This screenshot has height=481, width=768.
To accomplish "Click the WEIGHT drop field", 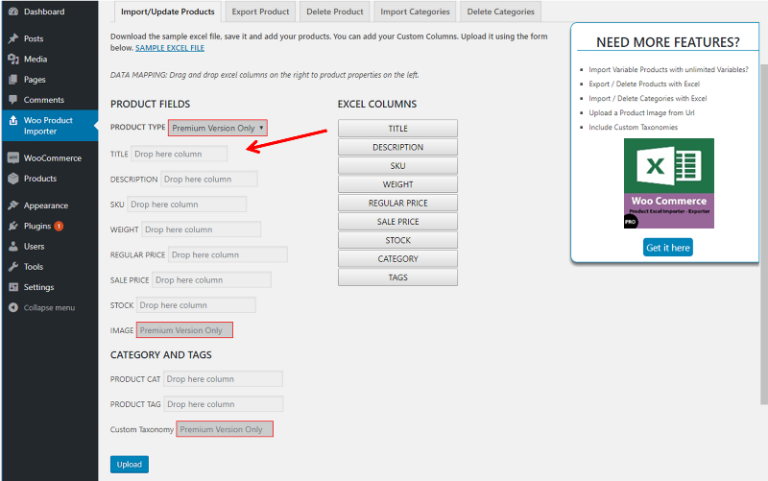I will click(201, 229).
